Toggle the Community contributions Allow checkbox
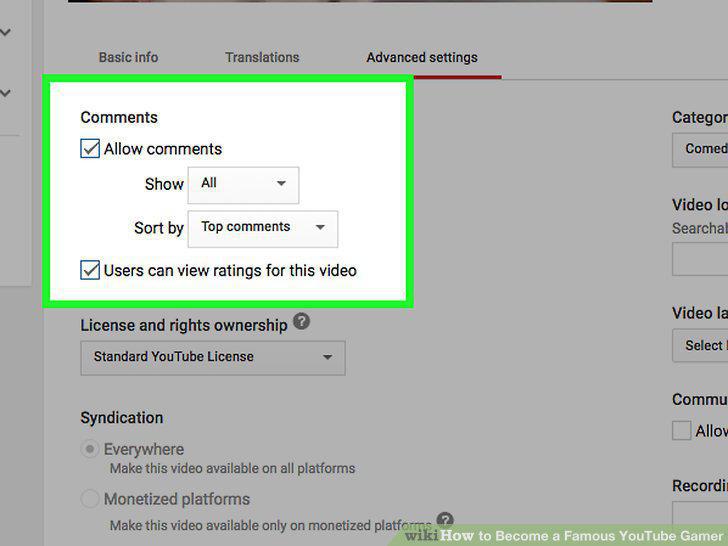The width and height of the screenshot is (728, 546). click(682, 430)
